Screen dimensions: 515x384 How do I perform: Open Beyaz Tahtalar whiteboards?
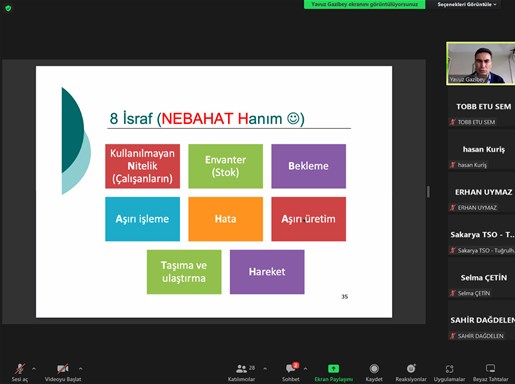coord(491,372)
